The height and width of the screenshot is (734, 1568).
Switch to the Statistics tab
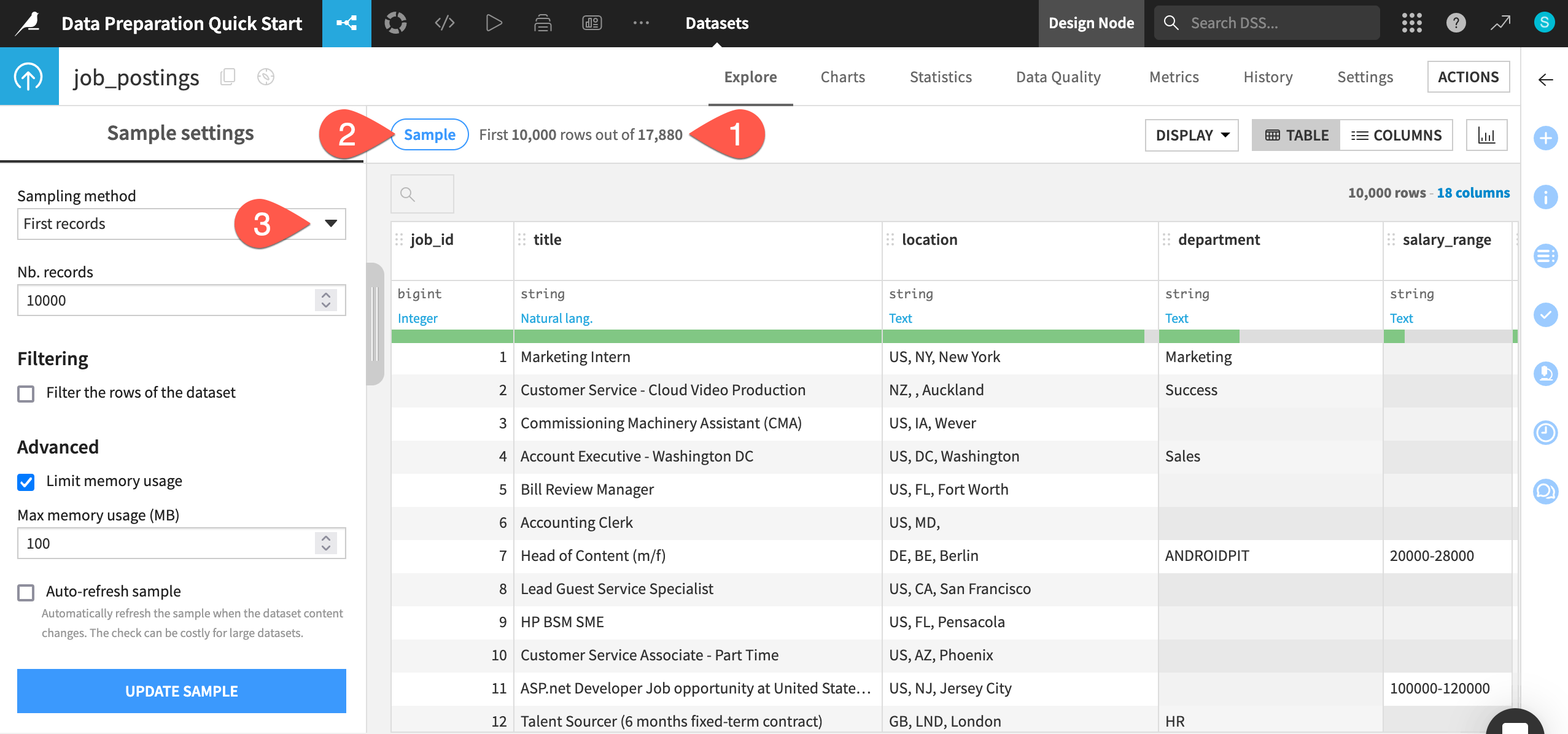coord(941,77)
